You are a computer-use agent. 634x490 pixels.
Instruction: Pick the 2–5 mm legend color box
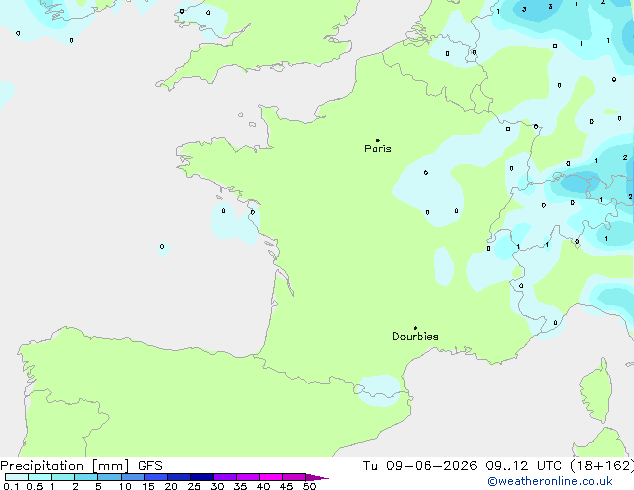point(86,477)
